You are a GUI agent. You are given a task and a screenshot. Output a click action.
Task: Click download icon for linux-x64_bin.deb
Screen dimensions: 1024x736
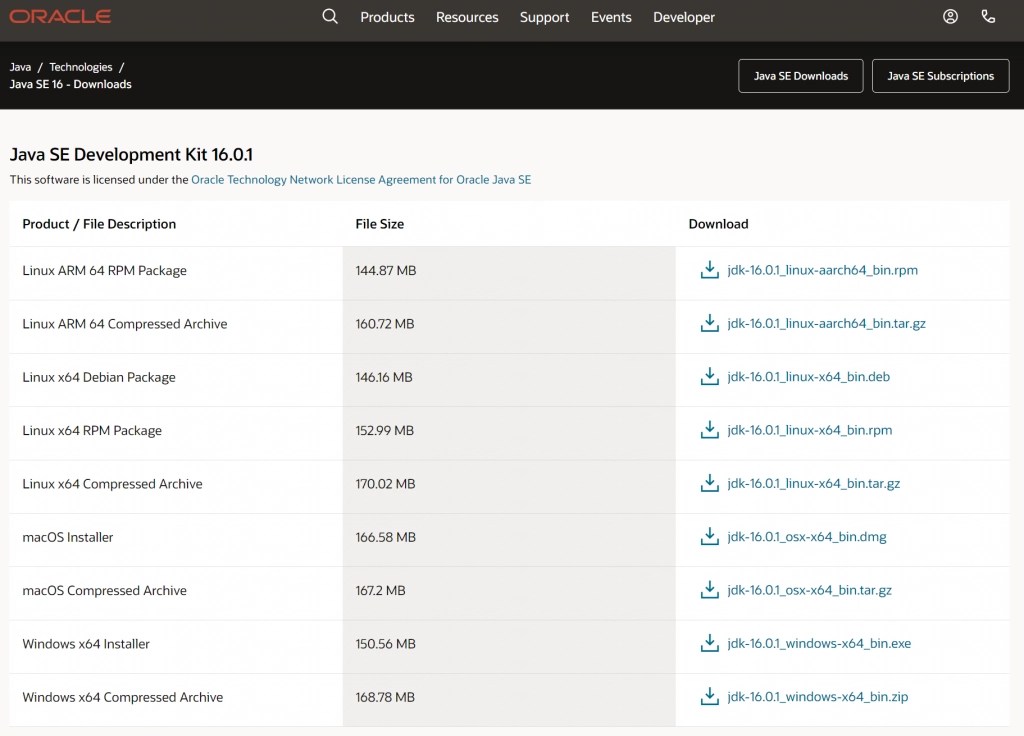[x=709, y=377]
